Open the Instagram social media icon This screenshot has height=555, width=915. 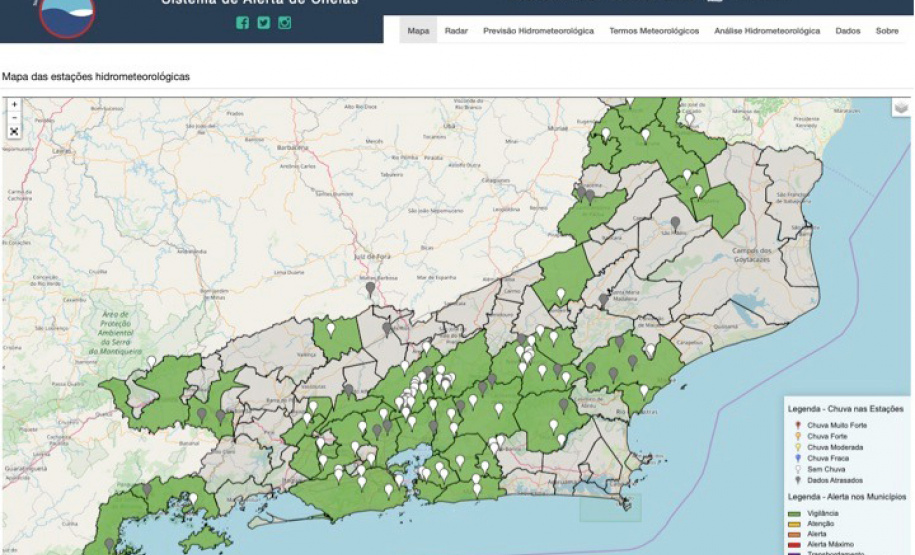point(285,23)
